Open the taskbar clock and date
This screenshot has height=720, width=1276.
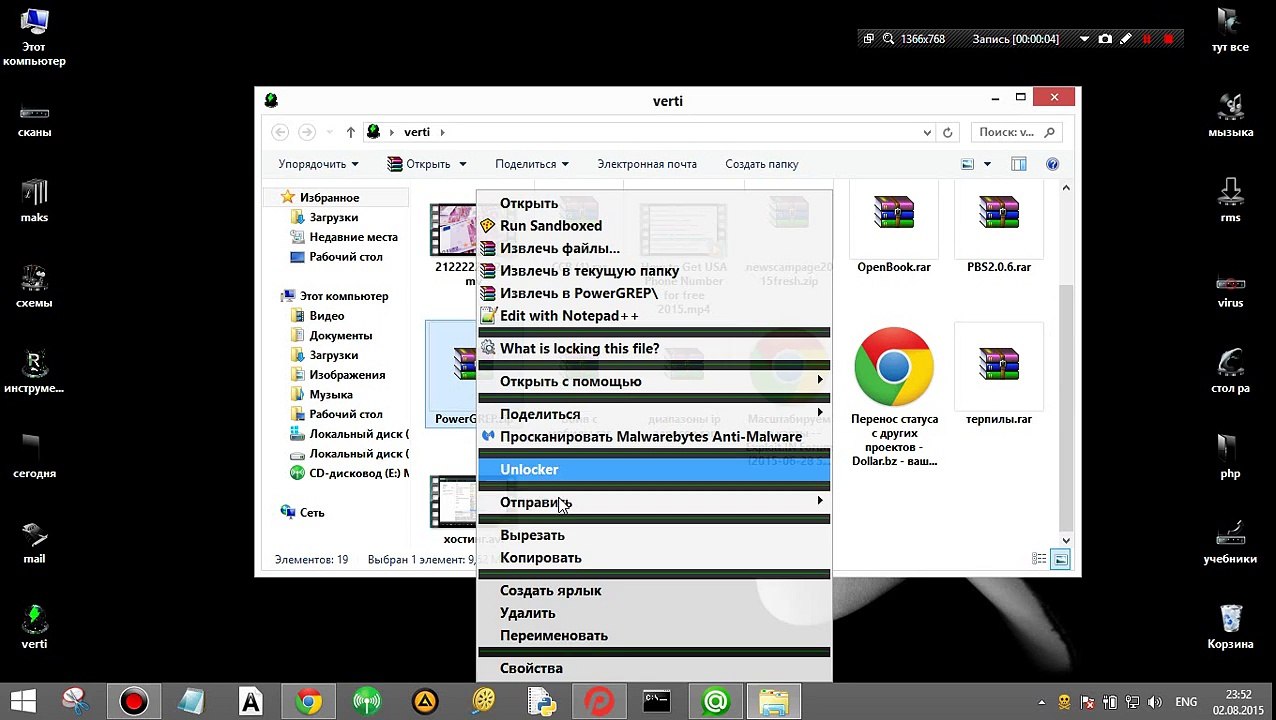click(1238, 702)
